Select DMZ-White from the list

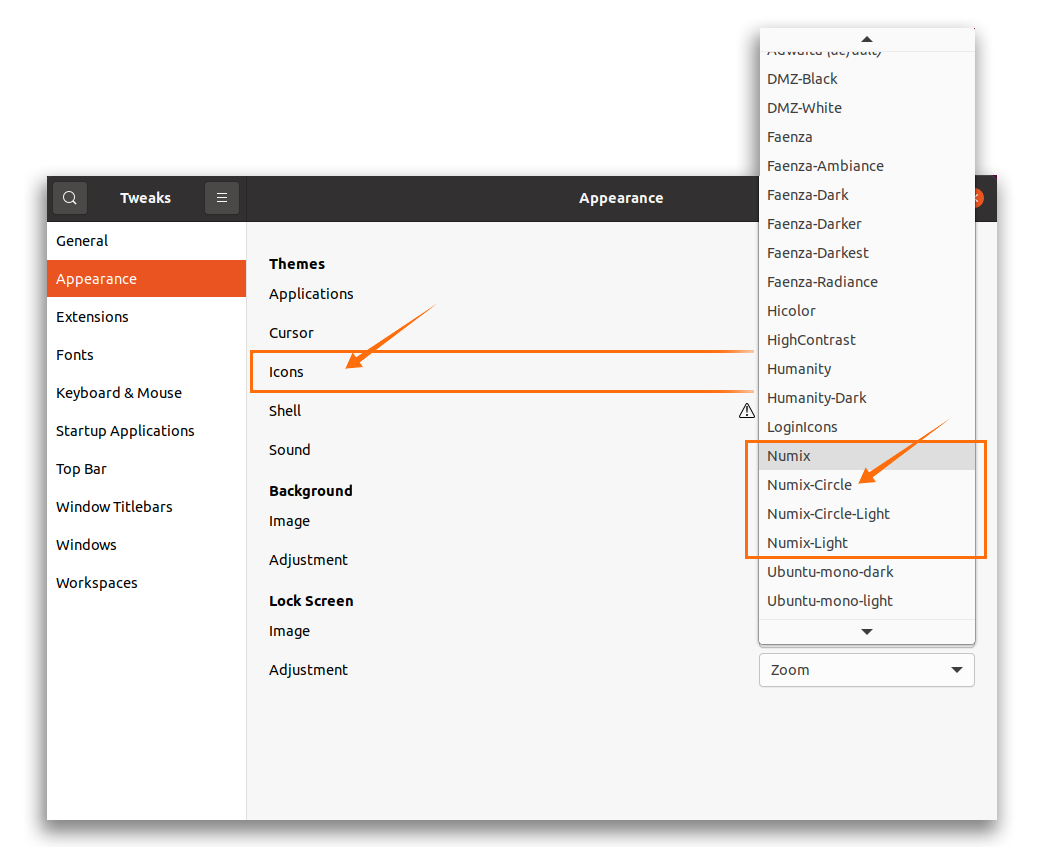(x=804, y=108)
